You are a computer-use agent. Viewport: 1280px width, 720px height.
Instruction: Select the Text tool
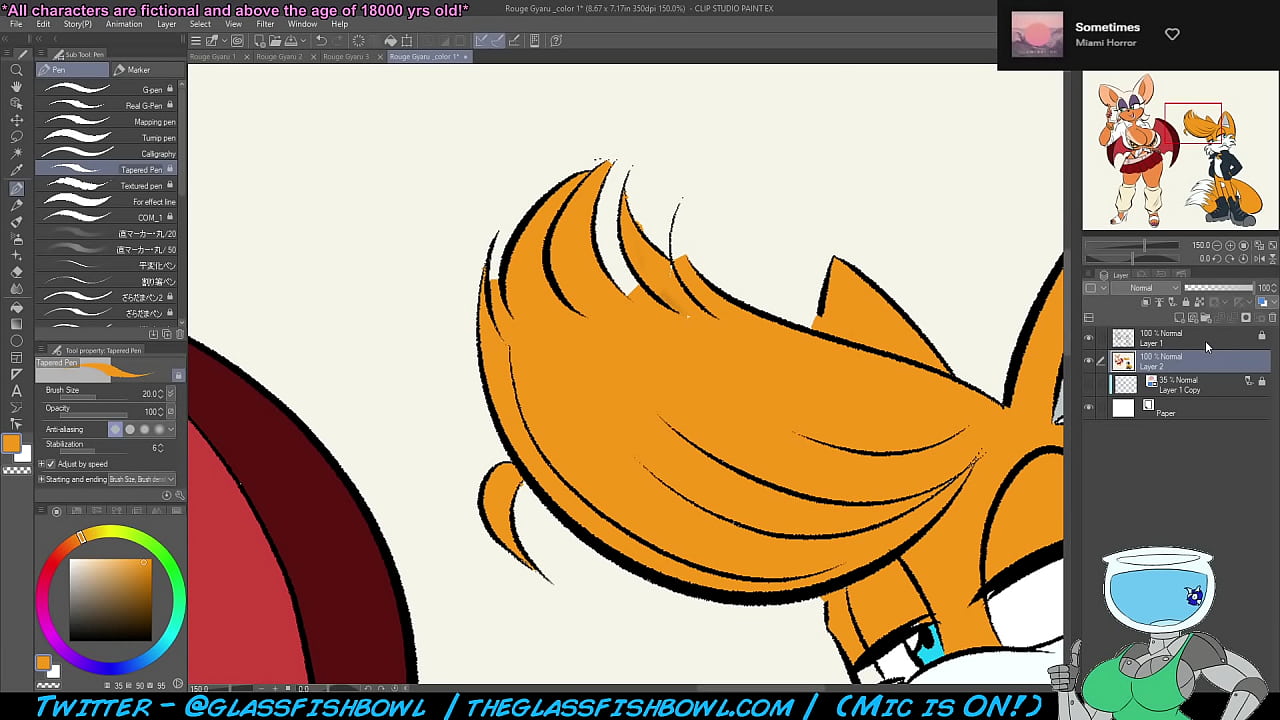tap(16, 391)
